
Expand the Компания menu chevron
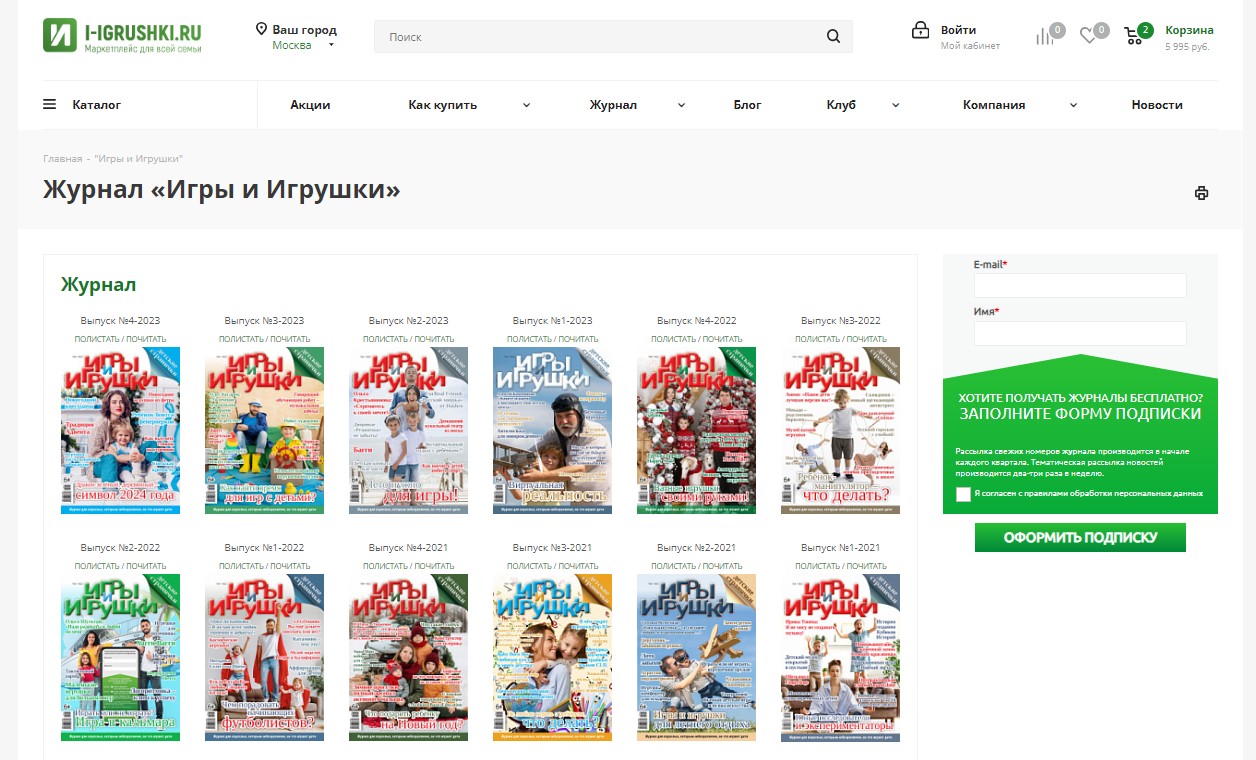coord(1073,105)
